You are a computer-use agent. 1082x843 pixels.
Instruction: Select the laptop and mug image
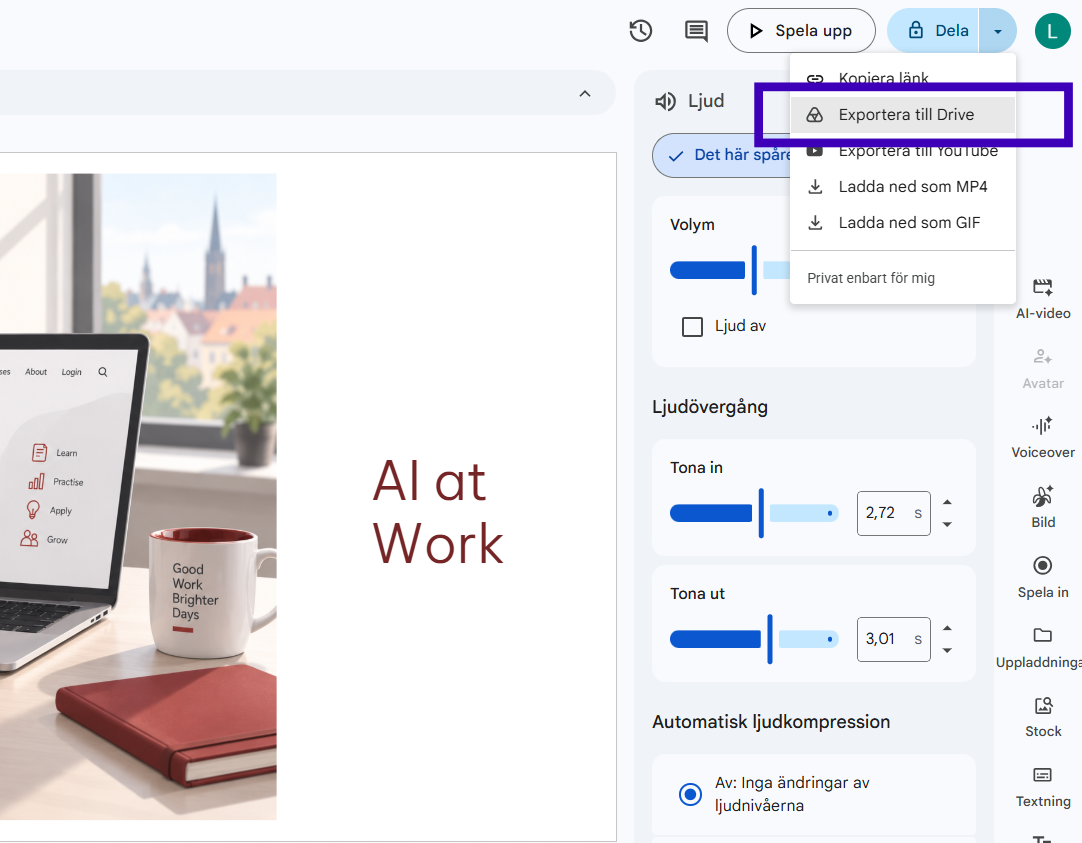(138, 497)
